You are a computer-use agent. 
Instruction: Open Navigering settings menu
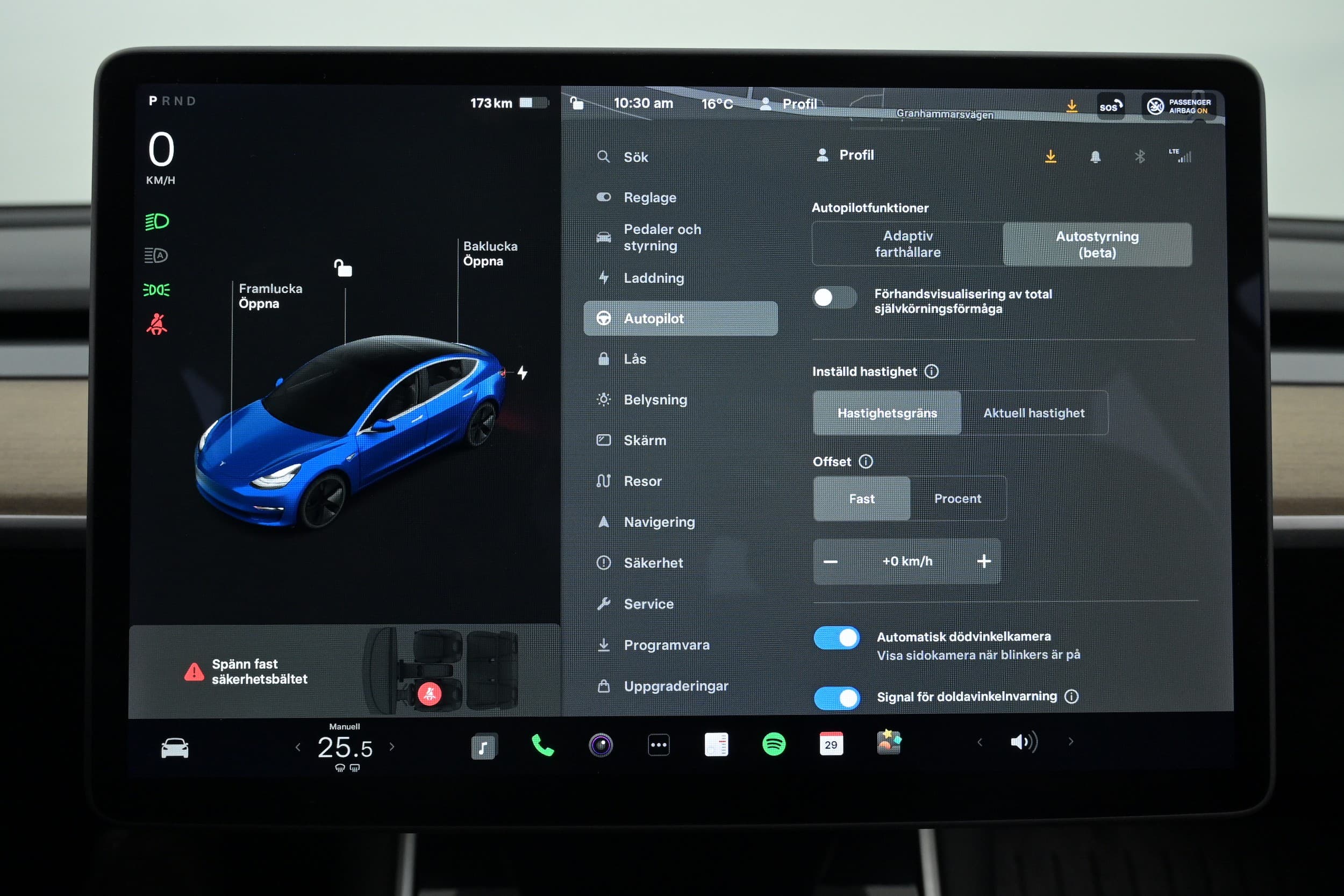click(681, 522)
